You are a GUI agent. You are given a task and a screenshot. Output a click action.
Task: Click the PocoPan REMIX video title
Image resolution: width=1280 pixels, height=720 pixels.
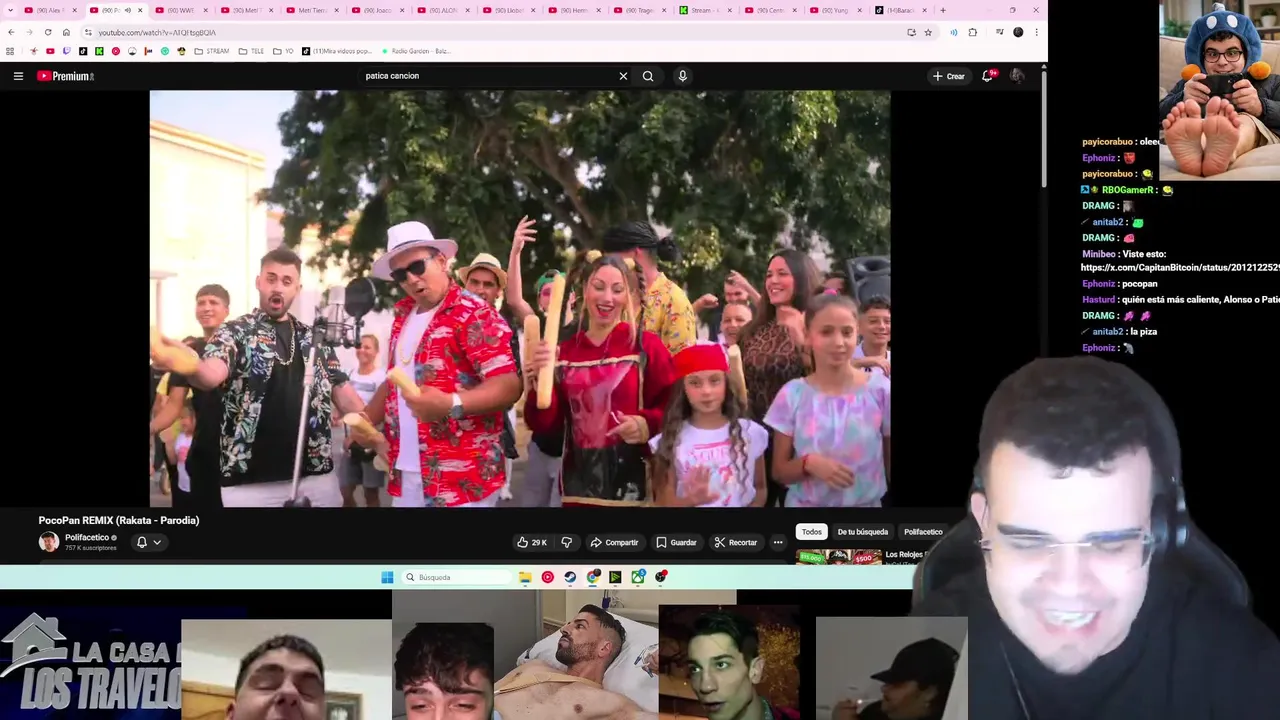tap(119, 520)
